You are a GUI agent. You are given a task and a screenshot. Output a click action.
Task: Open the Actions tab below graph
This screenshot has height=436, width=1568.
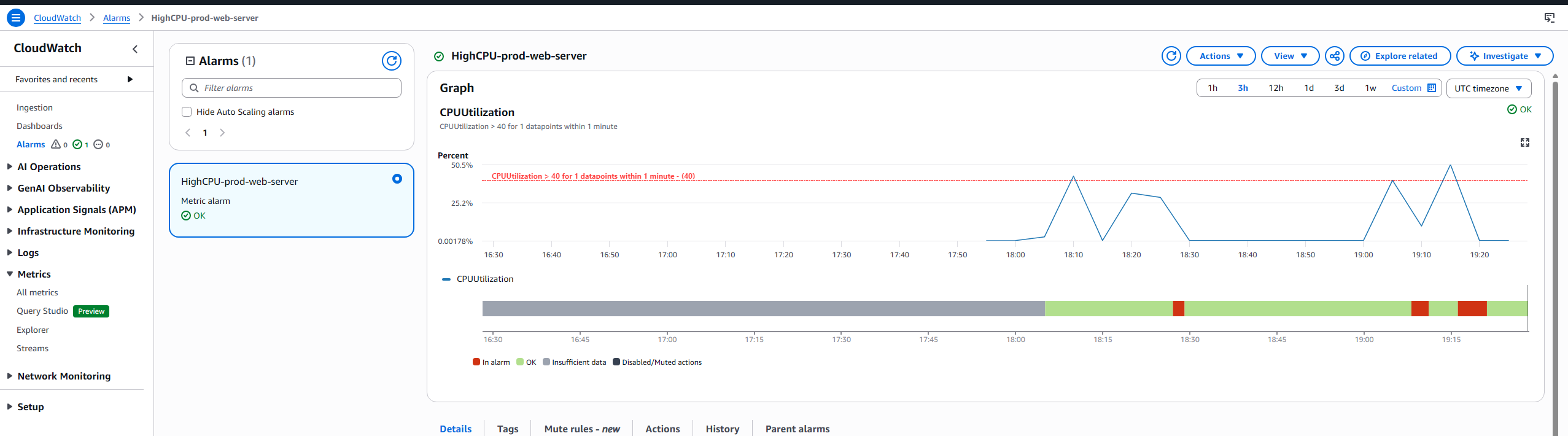(x=662, y=429)
